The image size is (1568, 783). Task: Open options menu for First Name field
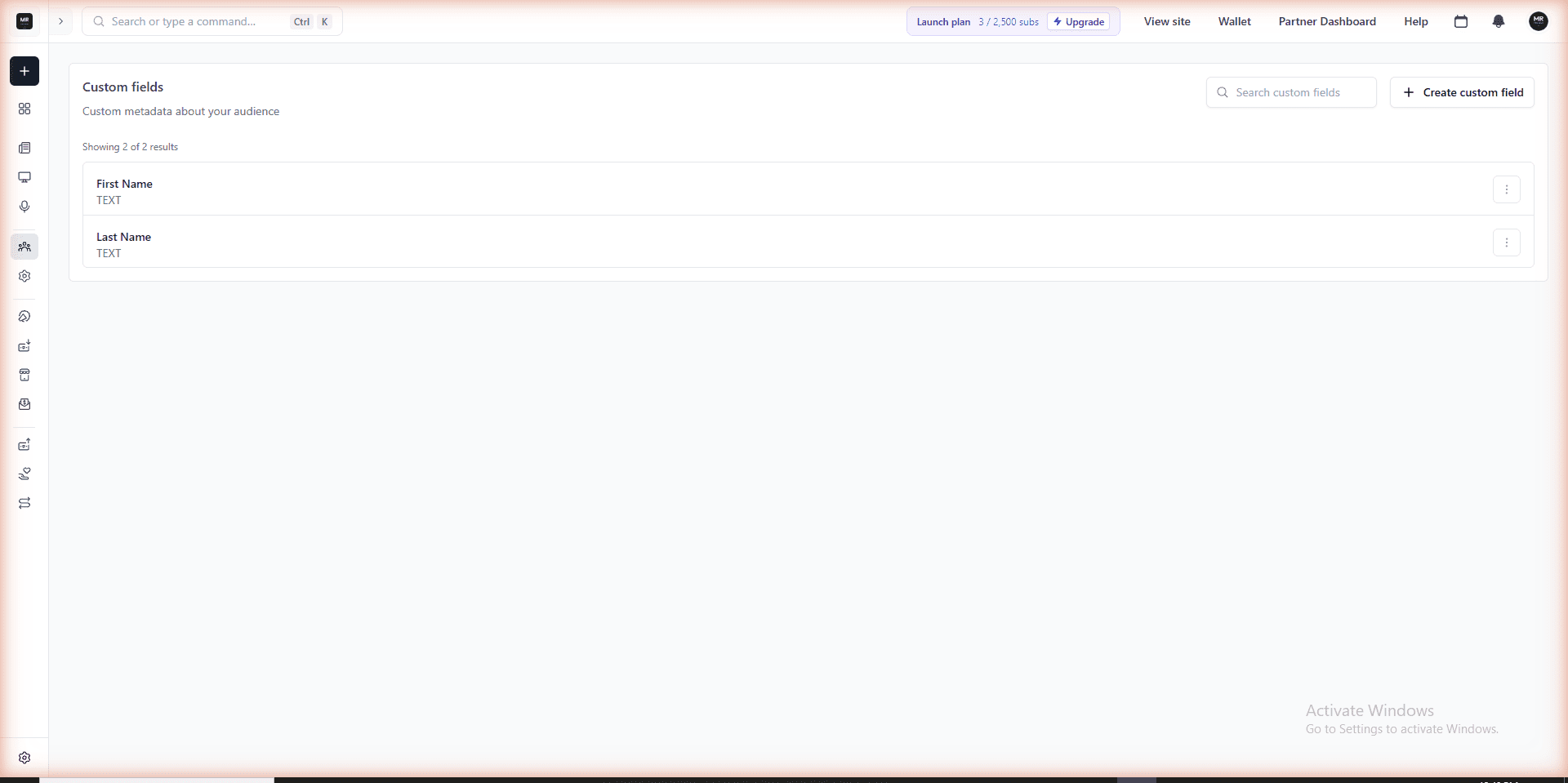[1507, 189]
